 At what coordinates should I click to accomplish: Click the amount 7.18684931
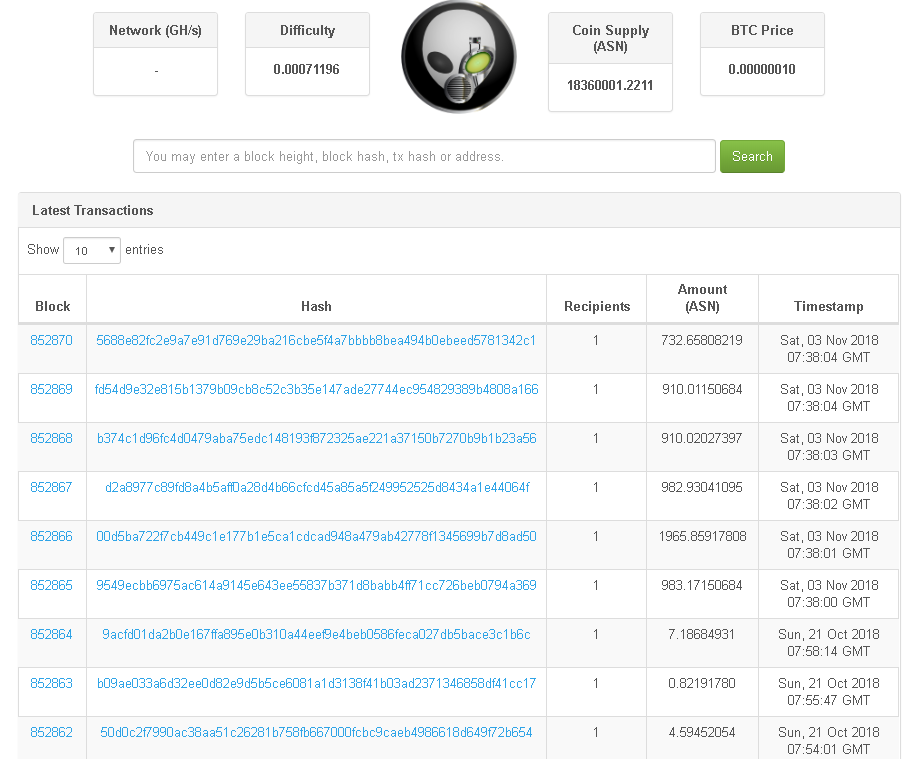pos(702,635)
